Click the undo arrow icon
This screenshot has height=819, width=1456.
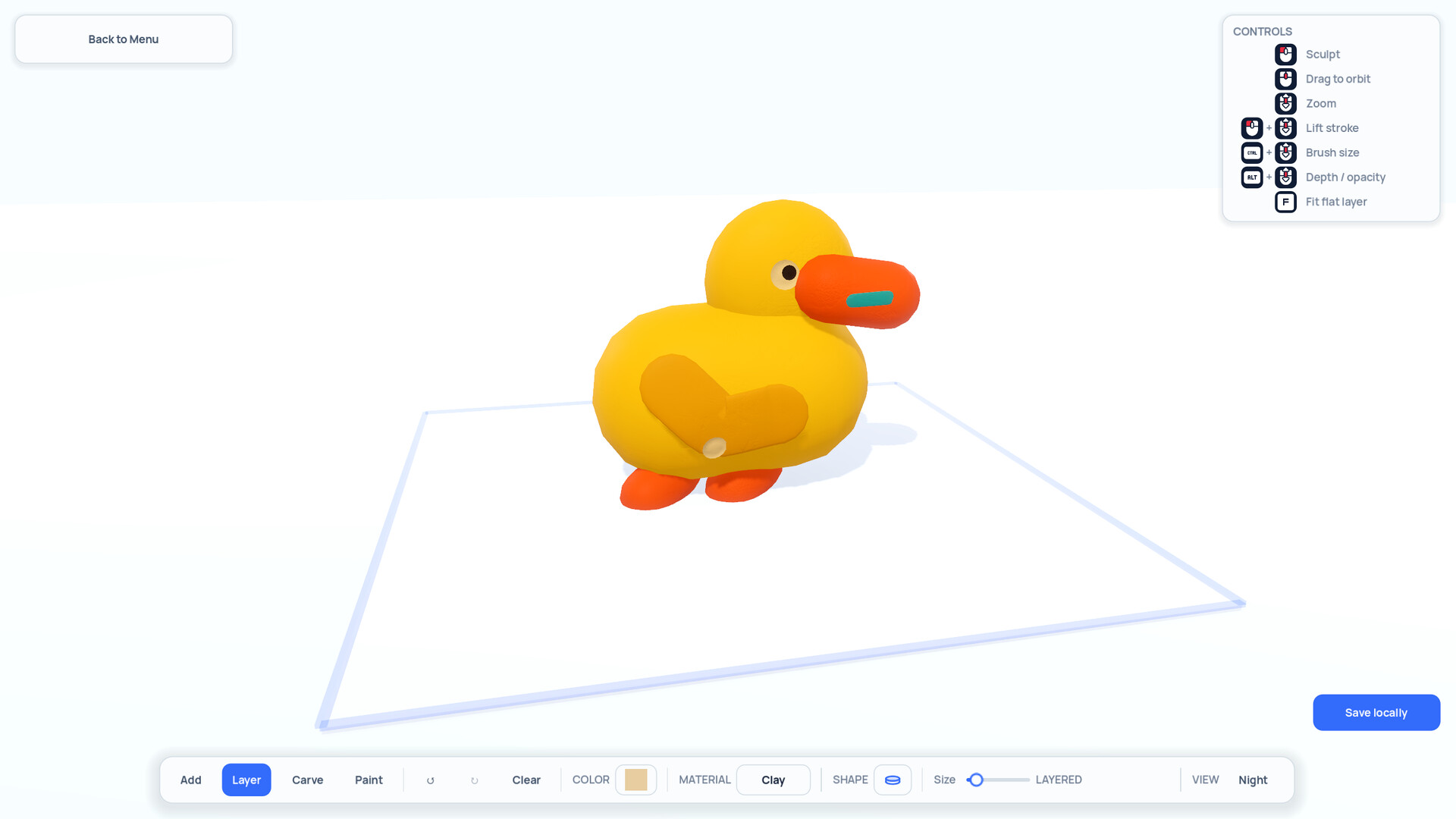[430, 780]
